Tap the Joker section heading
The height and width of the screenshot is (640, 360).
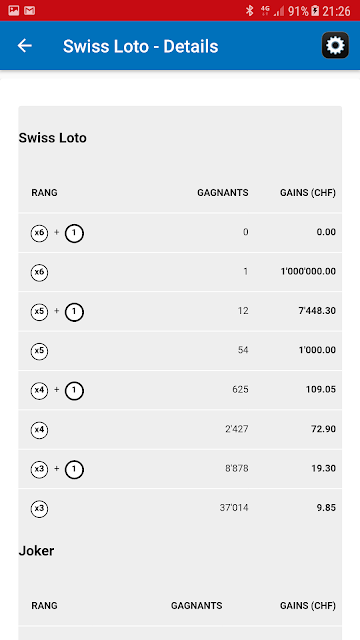(x=36, y=551)
